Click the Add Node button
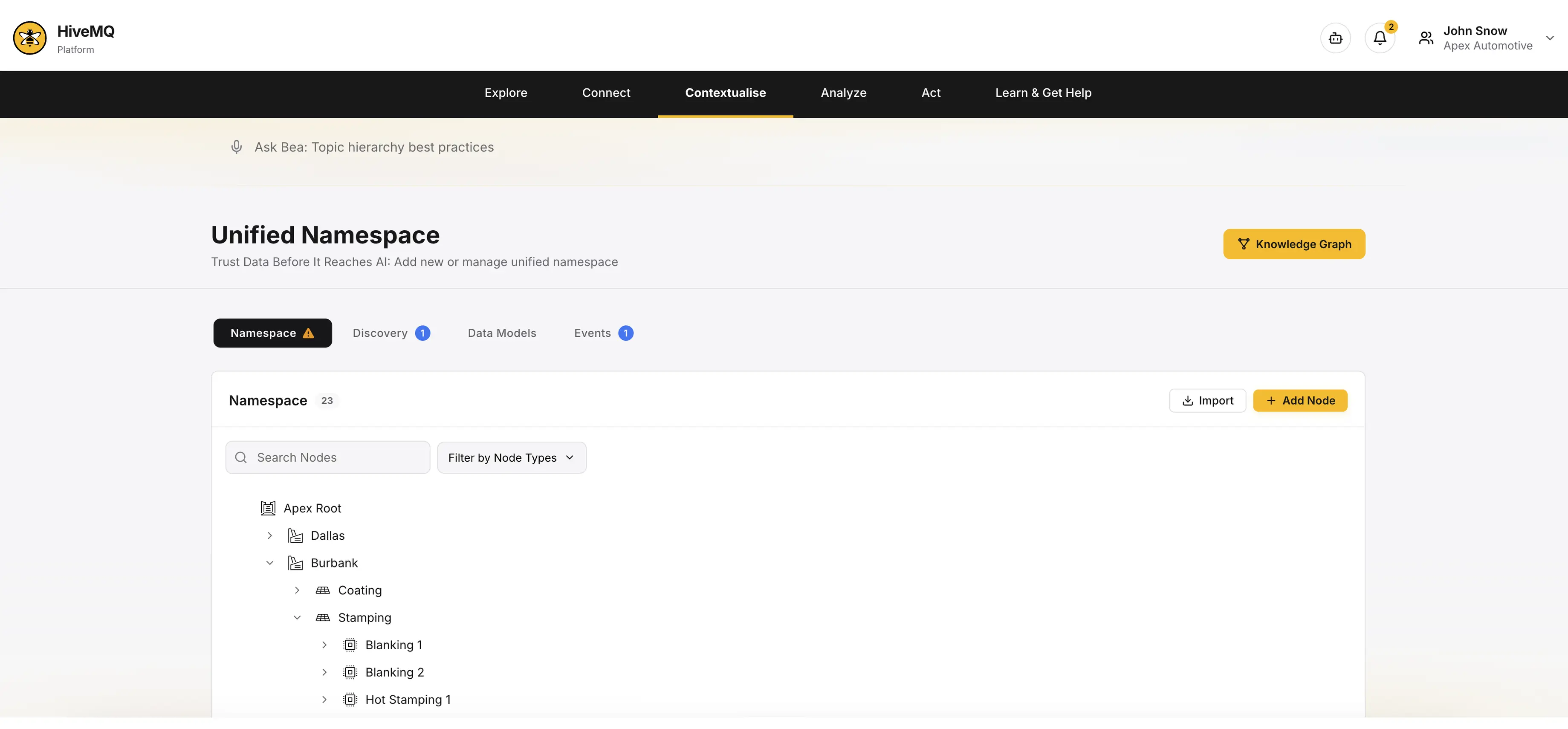Image resolution: width=1568 pixels, height=729 pixels. pos(1300,401)
